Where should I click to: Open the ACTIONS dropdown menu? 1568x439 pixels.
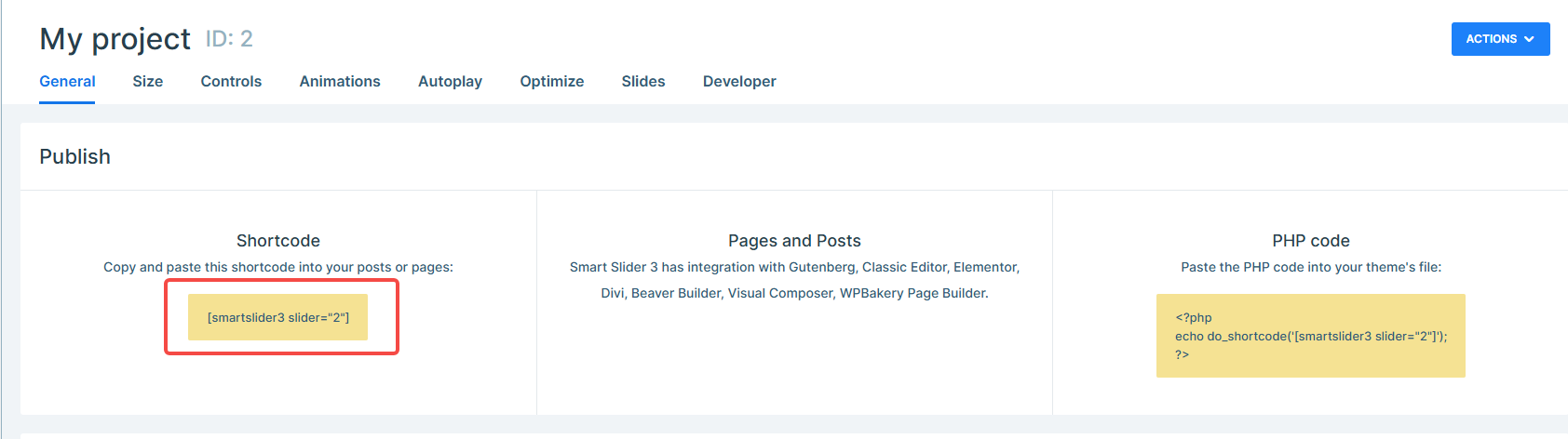(x=1499, y=39)
